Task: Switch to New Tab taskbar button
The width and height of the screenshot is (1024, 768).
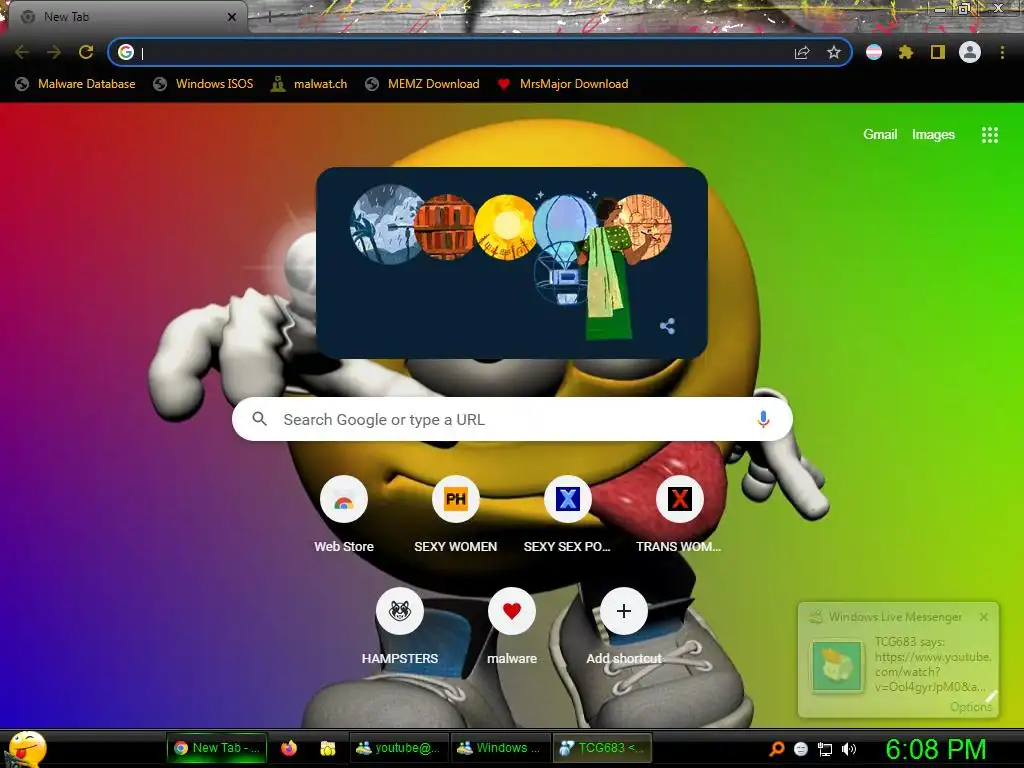Action: 217,748
